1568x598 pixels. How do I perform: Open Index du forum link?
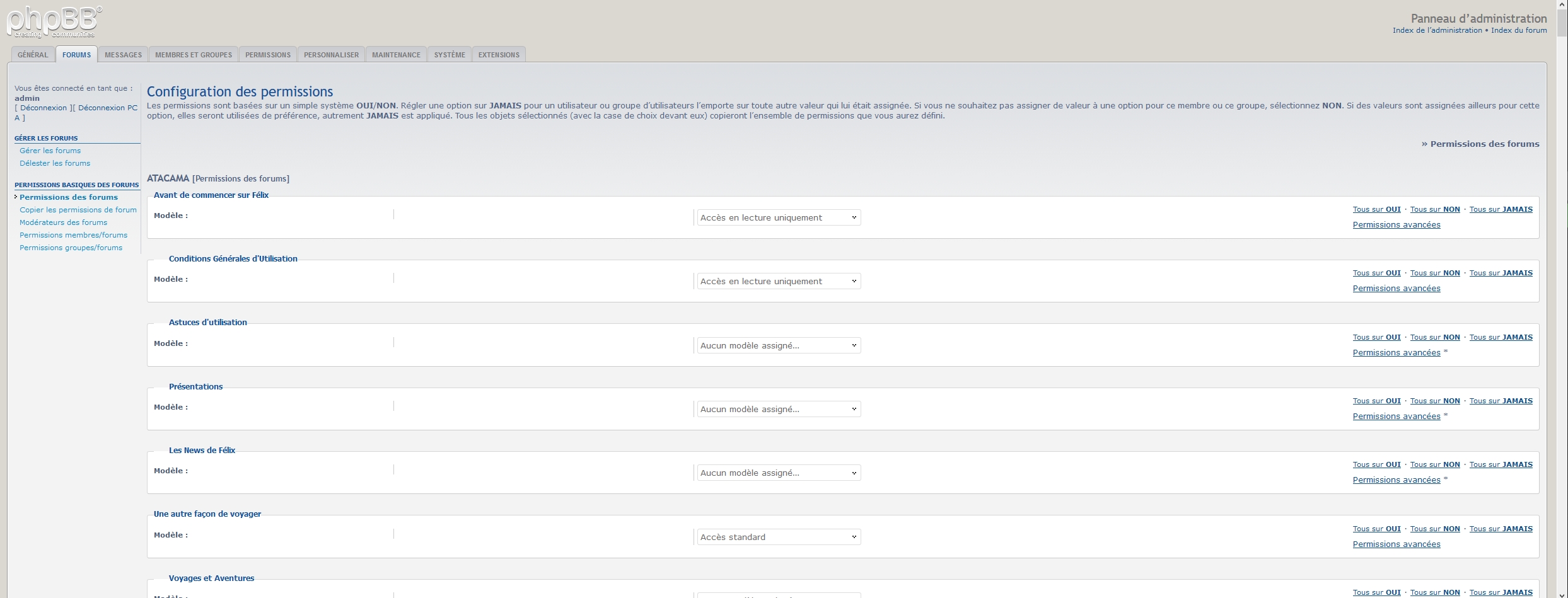point(1518,30)
